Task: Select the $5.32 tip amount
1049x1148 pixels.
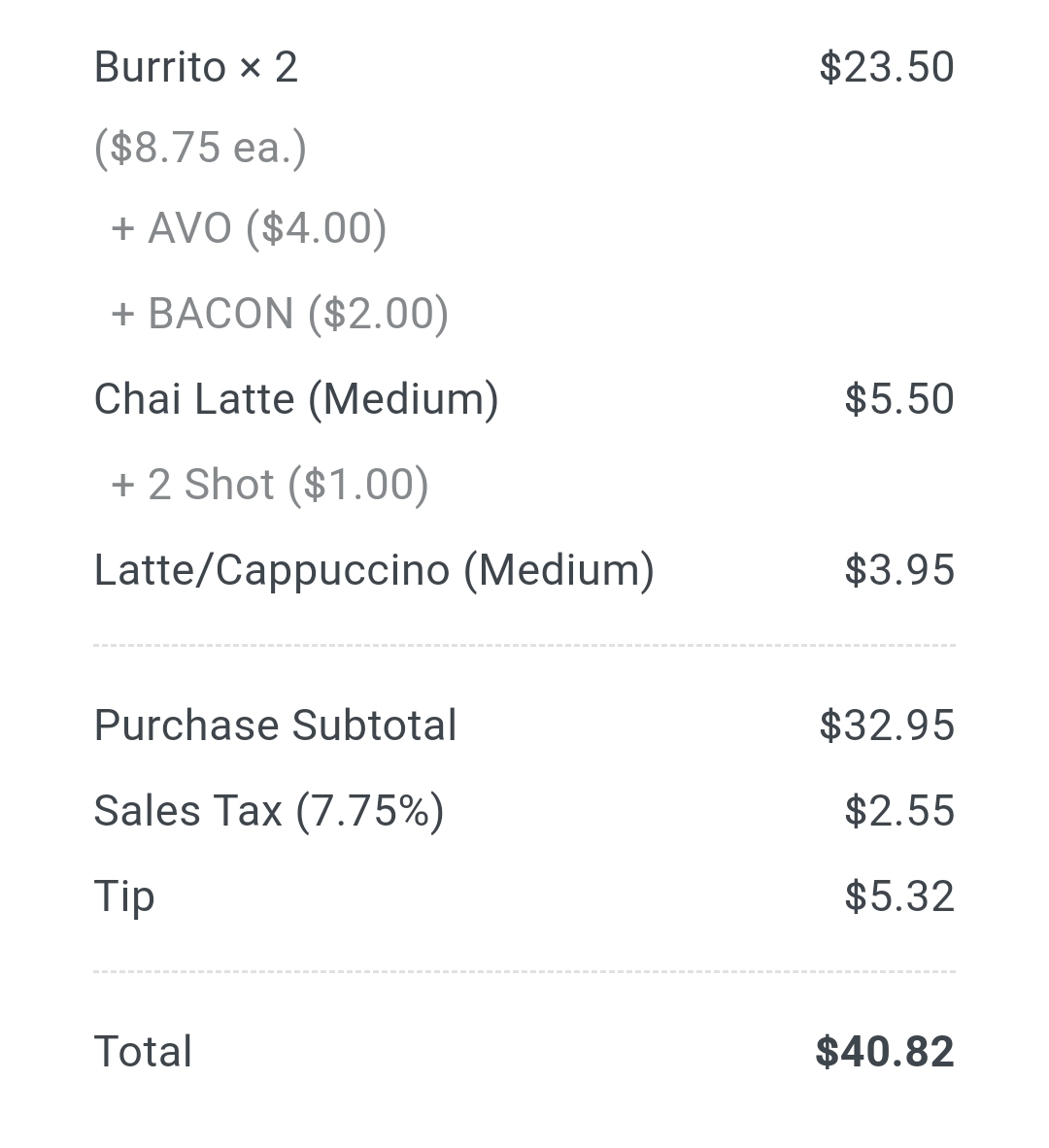Action: click(x=898, y=896)
